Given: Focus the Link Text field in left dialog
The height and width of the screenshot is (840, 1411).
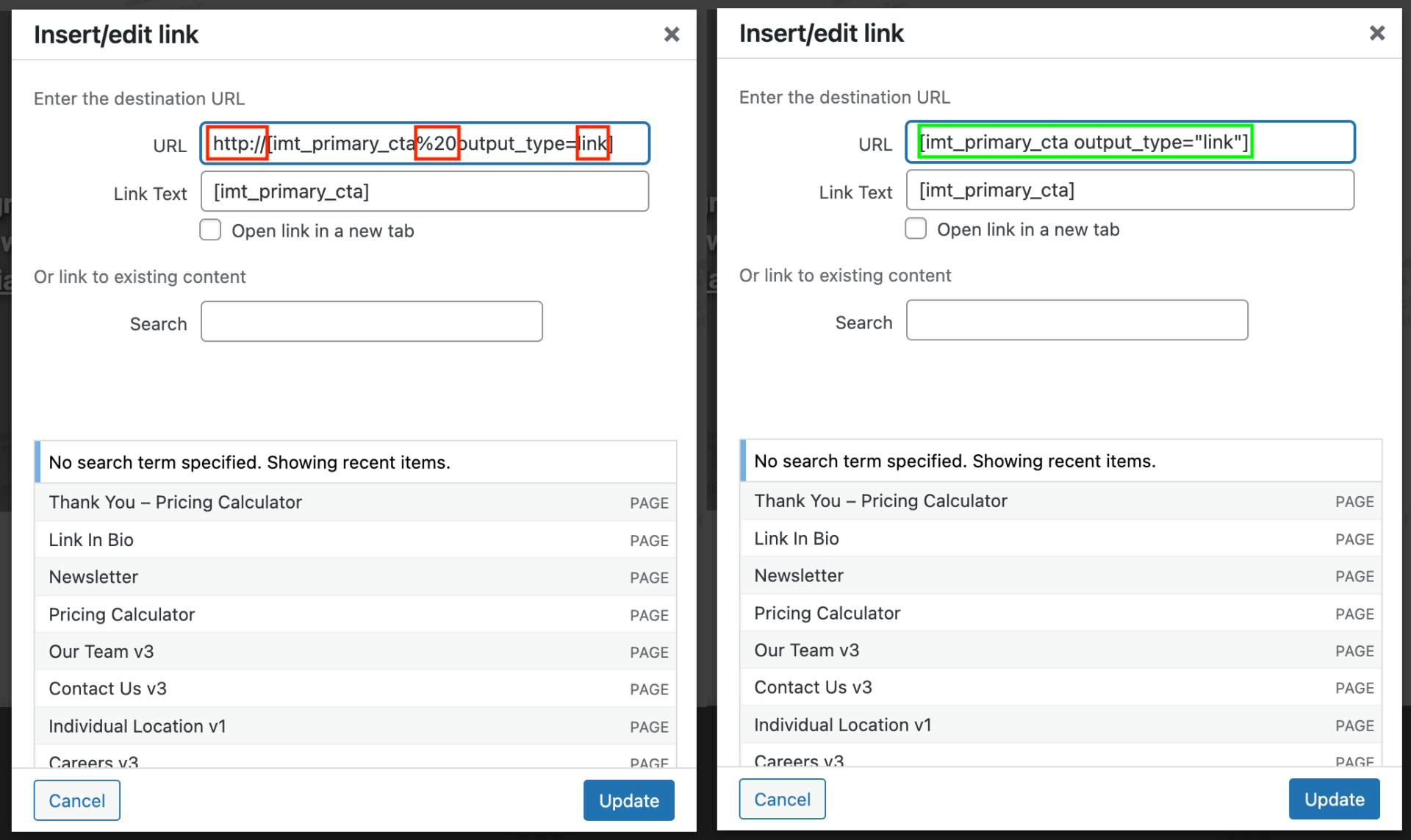Looking at the screenshot, I should [425, 192].
